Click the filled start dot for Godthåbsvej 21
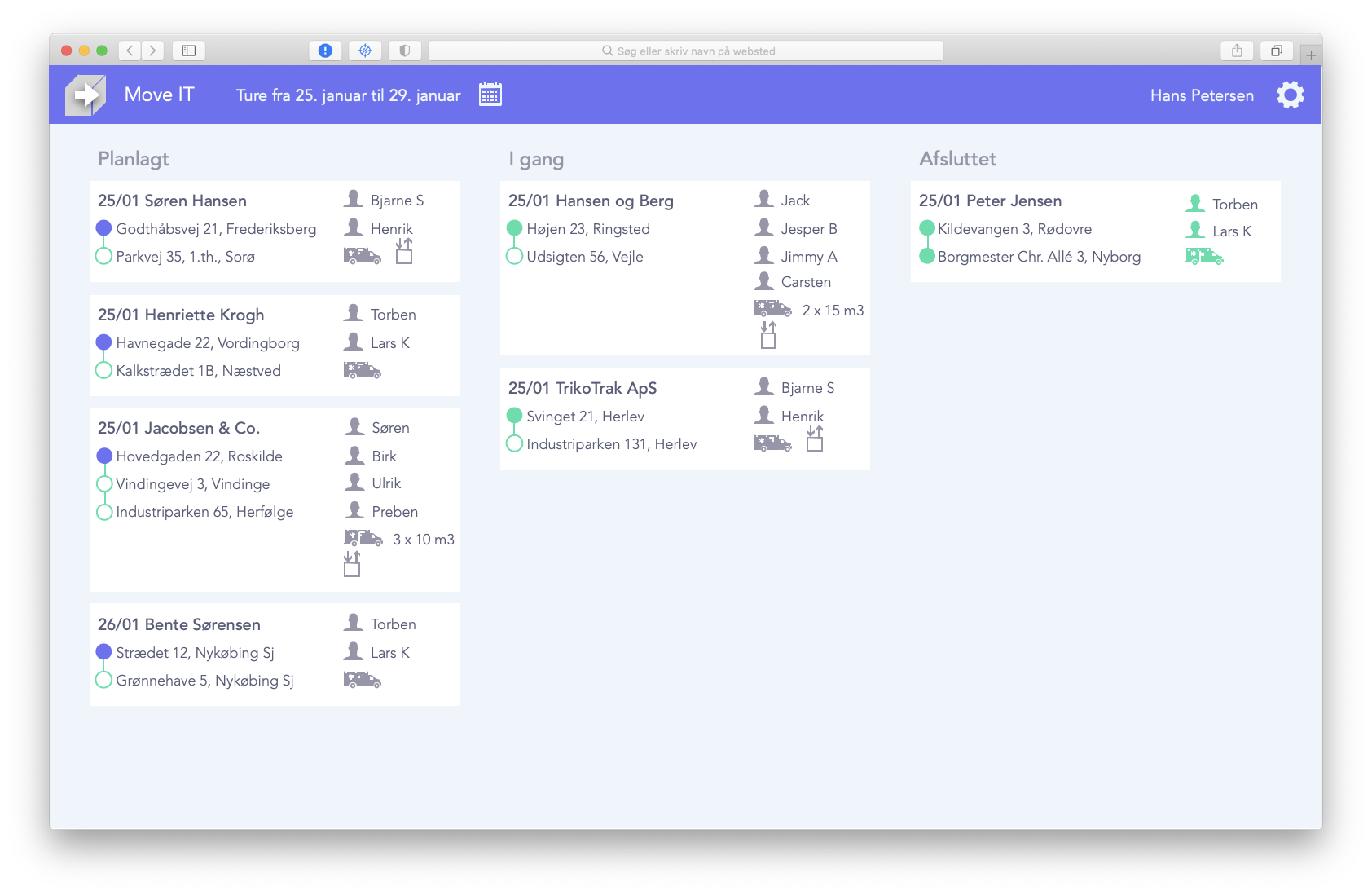The width and height of the screenshot is (1372, 895). [x=103, y=228]
